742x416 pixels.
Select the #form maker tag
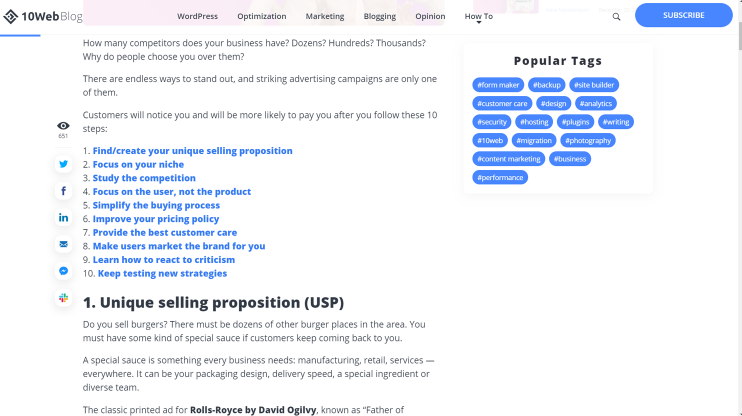(498, 85)
